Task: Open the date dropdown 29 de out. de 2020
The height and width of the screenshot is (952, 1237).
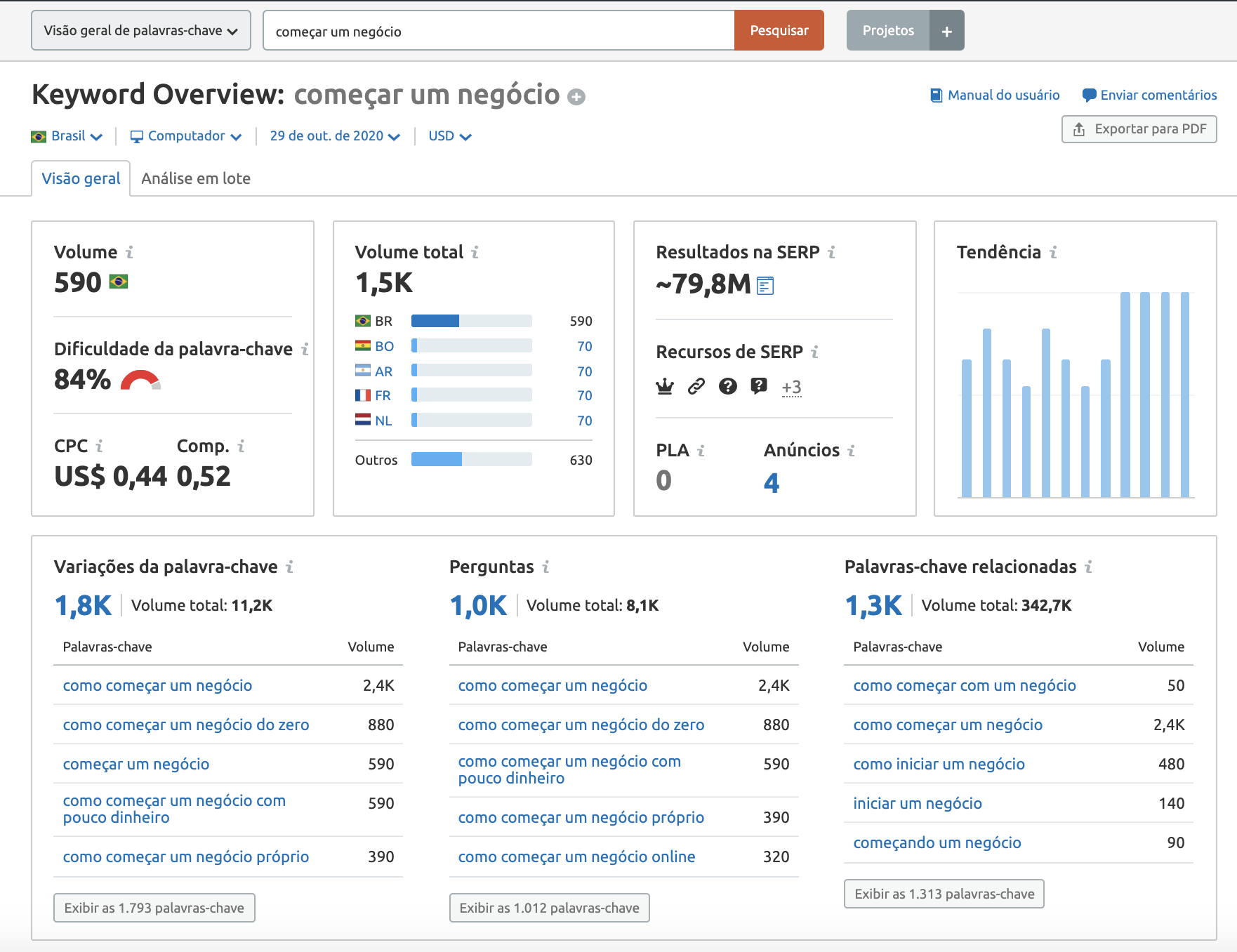Action: 335,136
